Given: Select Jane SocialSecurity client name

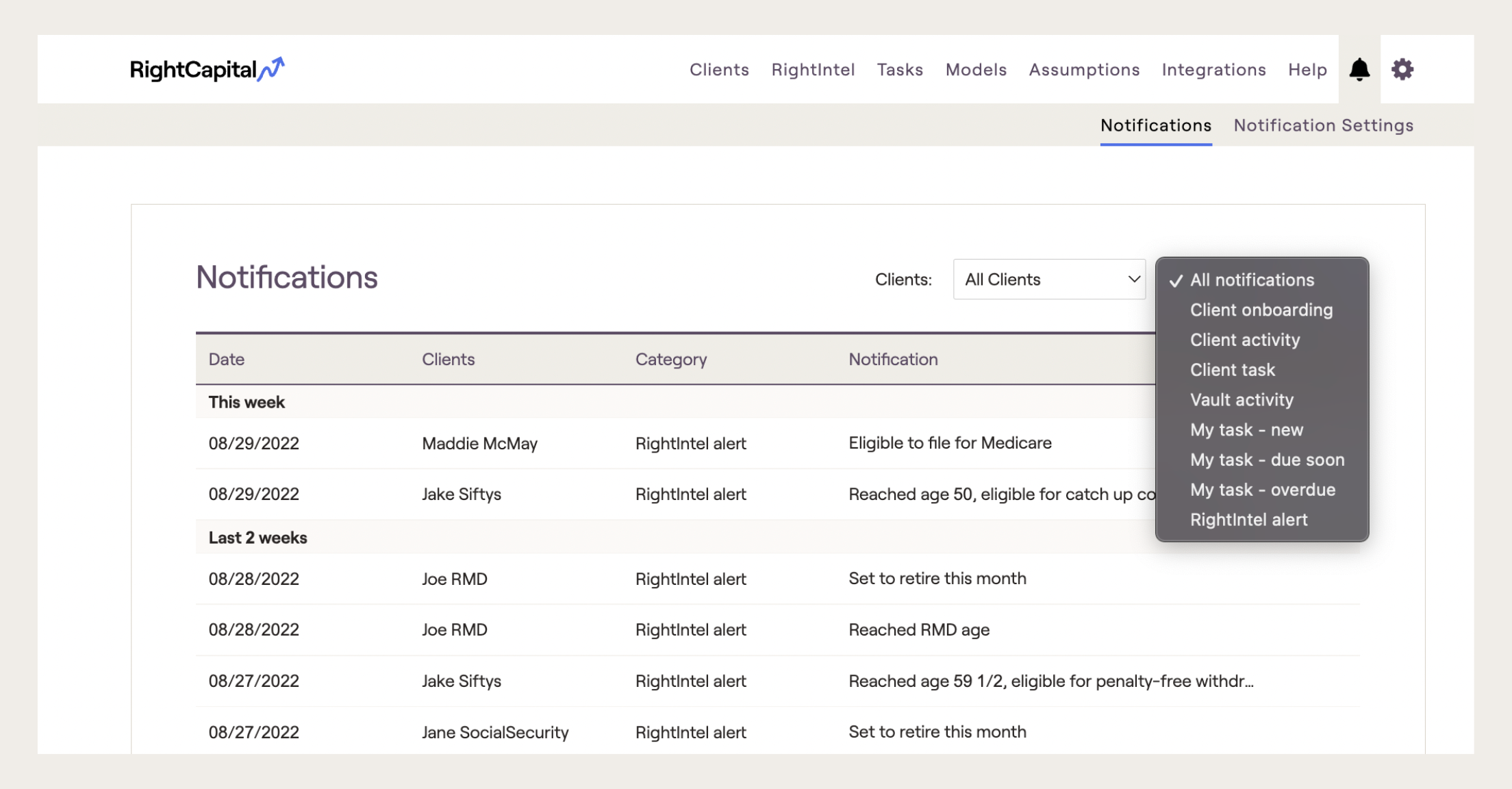Looking at the screenshot, I should click(495, 733).
